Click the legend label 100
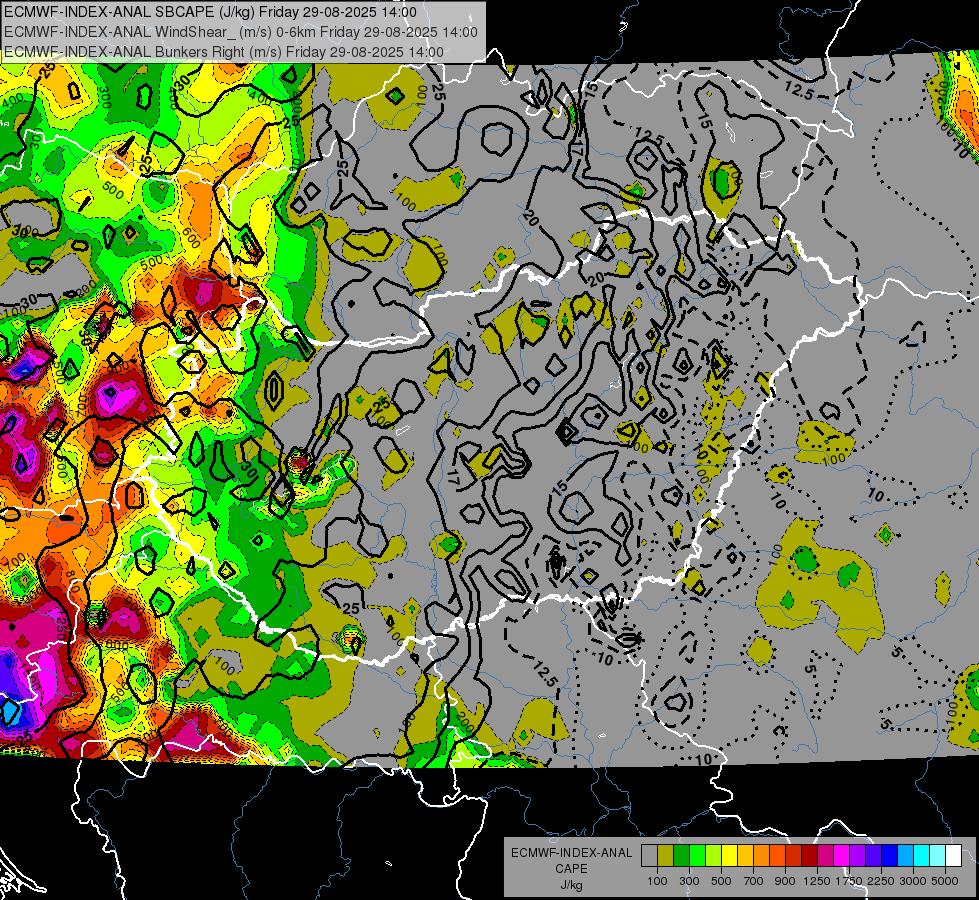Image resolution: width=979 pixels, height=900 pixels. pos(657,881)
